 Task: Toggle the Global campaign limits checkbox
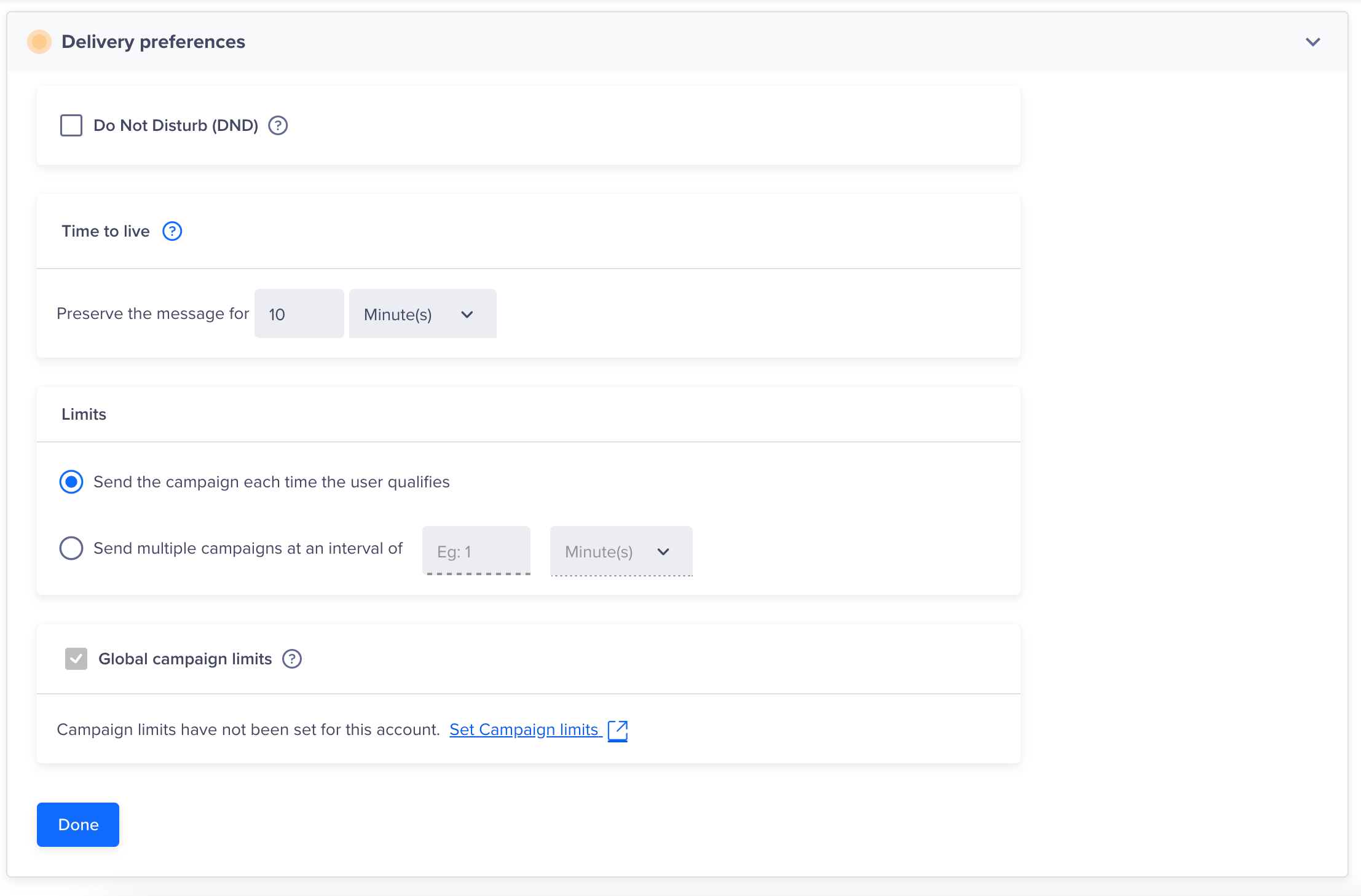pos(76,659)
